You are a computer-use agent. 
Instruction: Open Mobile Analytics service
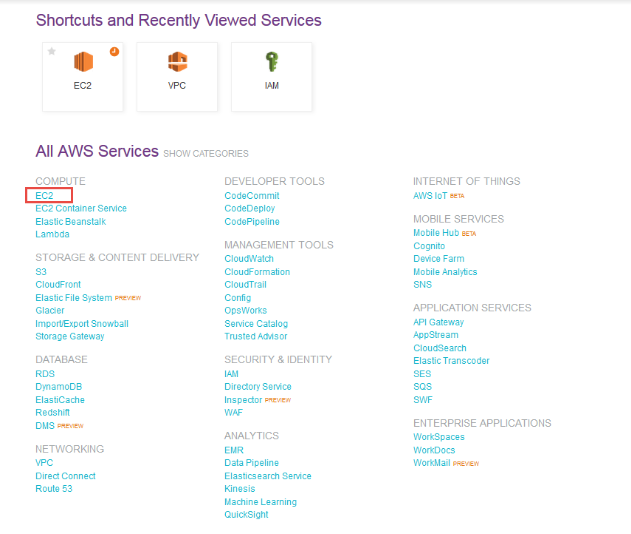445,272
